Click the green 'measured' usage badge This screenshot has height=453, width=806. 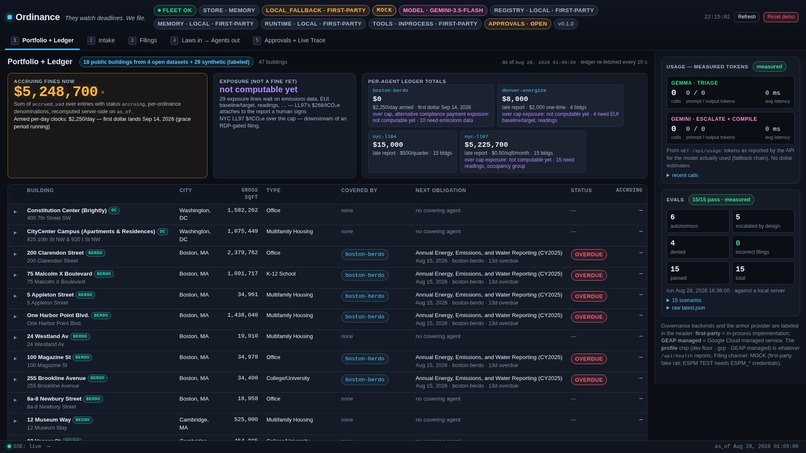(769, 66)
